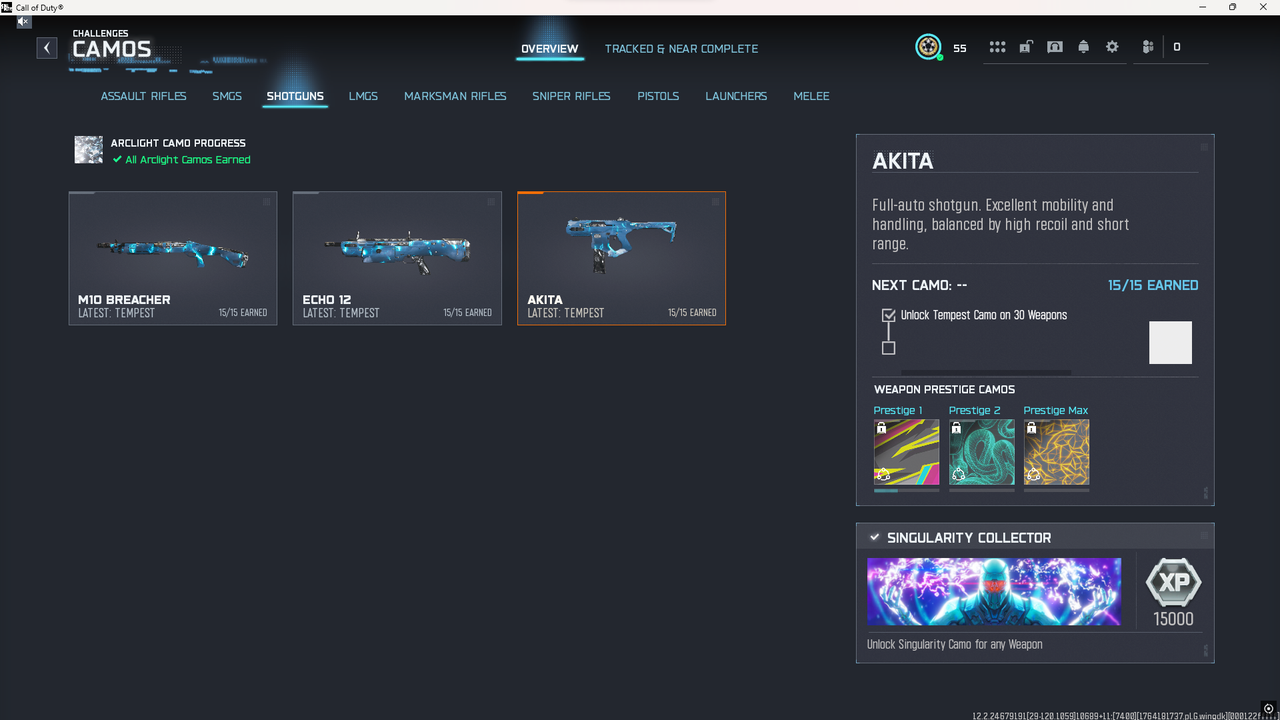Open the Pistols tab
Image resolution: width=1280 pixels, height=720 pixels.
pyautogui.click(x=658, y=96)
